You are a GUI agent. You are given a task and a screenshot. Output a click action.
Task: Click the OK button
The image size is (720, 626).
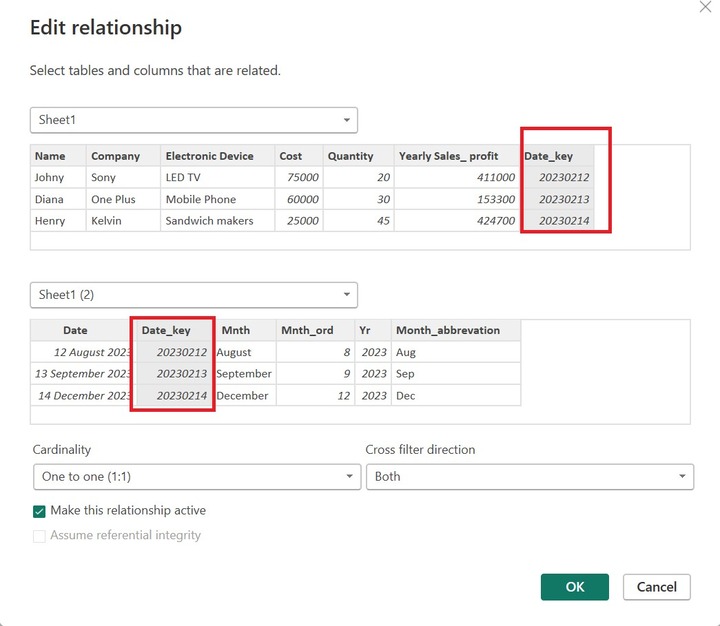(575, 587)
